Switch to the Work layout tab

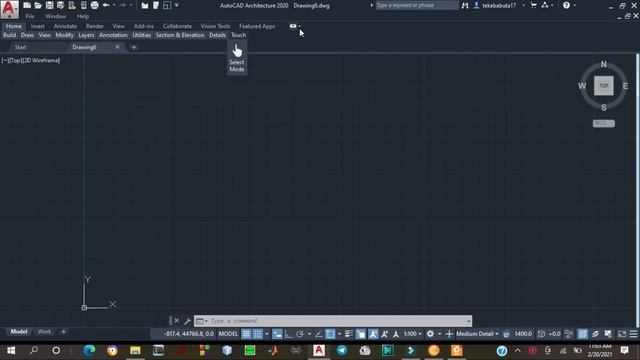coord(44,331)
